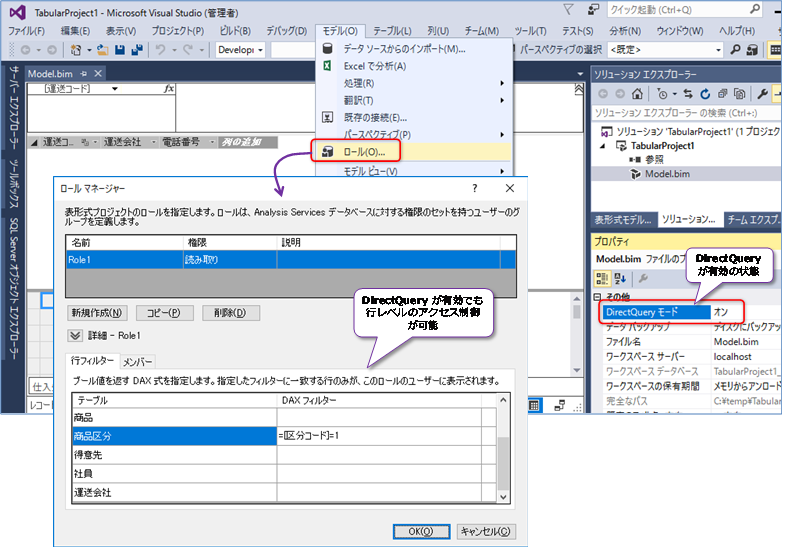Click the roles icon in the model toolbar

tap(752, 49)
